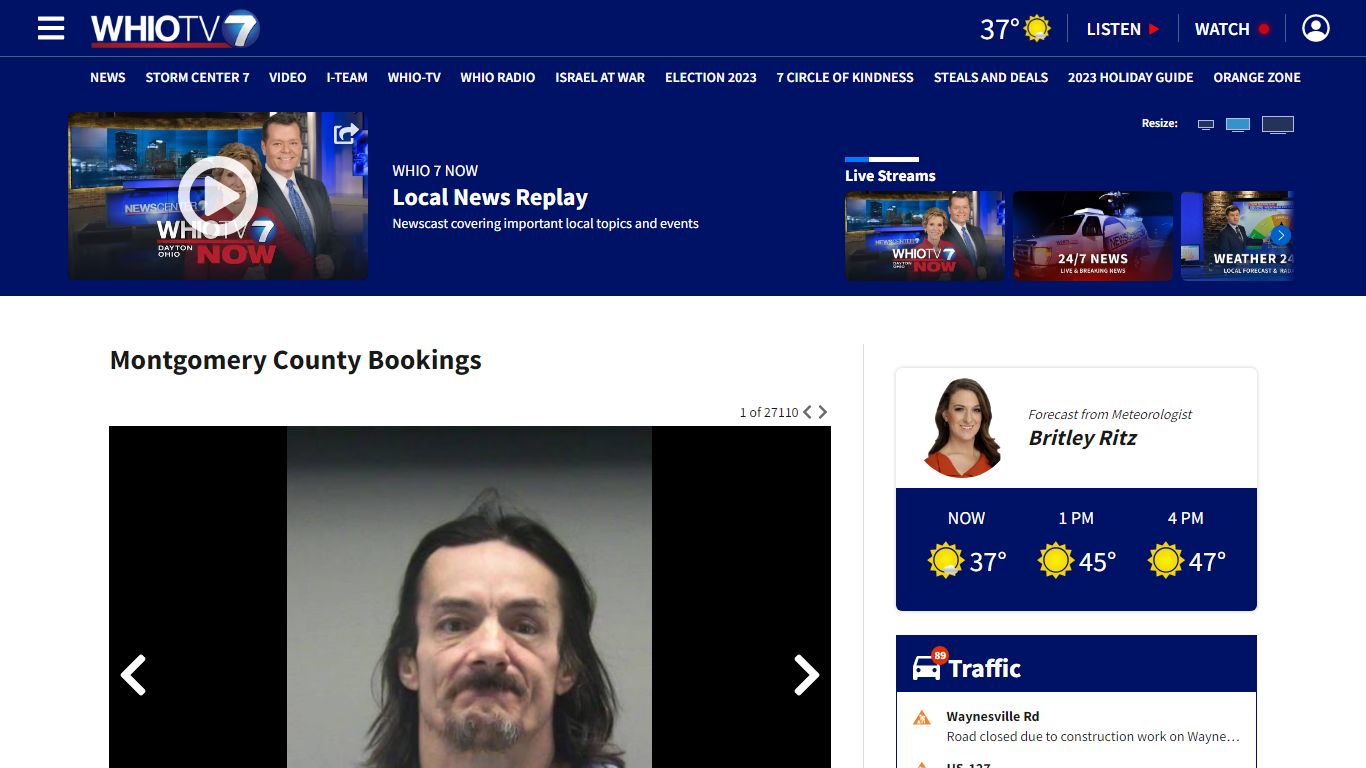Open the VIDEO menu

click(x=288, y=77)
